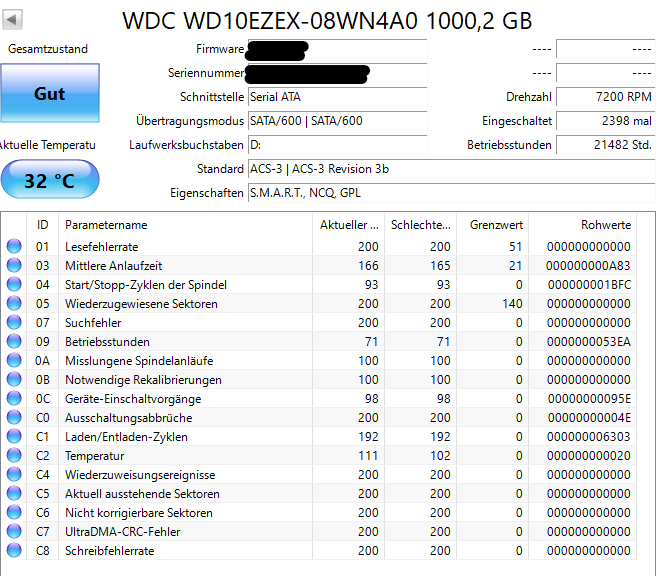This screenshot has height=576, width=660.
Task: Click status orb for Nicht korrigierbare Sektoren
Action: (x=14, y=512)
